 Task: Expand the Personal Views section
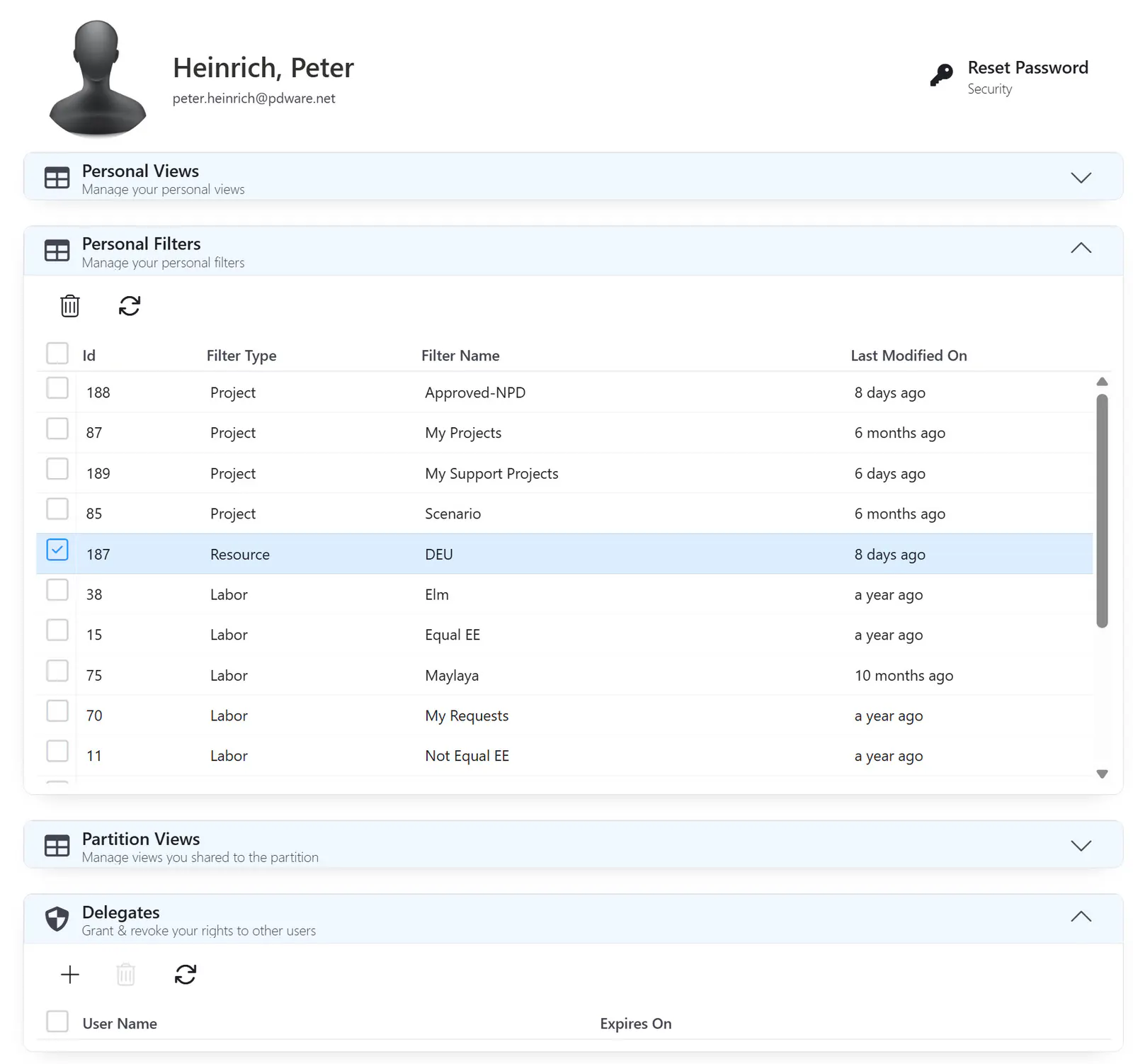coord(1081,178)
